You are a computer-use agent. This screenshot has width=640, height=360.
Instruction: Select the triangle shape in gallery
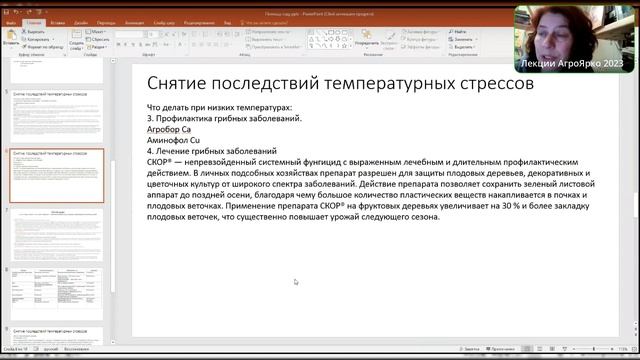311,39
